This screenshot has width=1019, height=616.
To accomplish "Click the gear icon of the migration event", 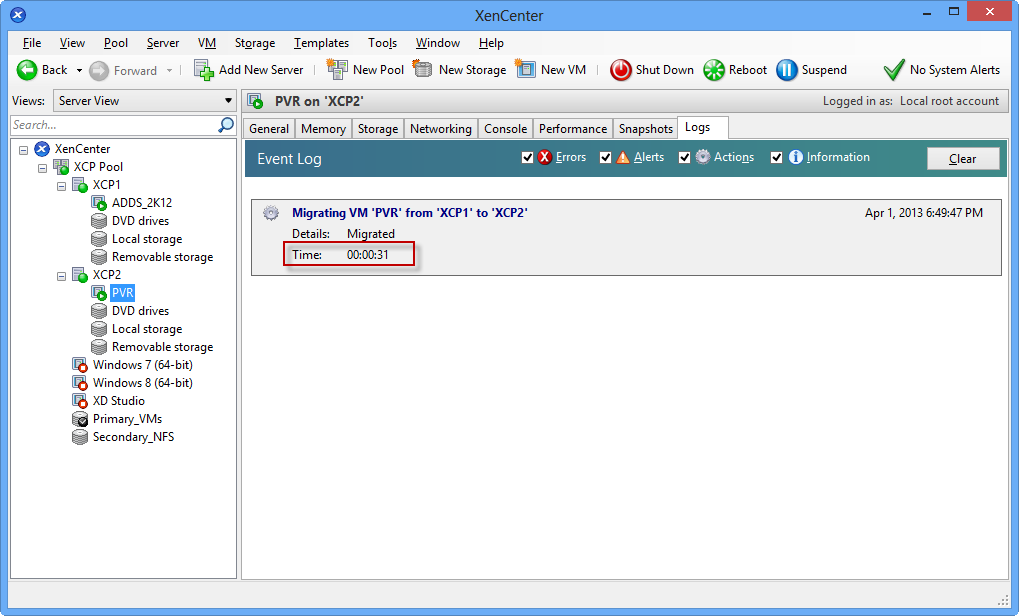I will pos(271,213).
